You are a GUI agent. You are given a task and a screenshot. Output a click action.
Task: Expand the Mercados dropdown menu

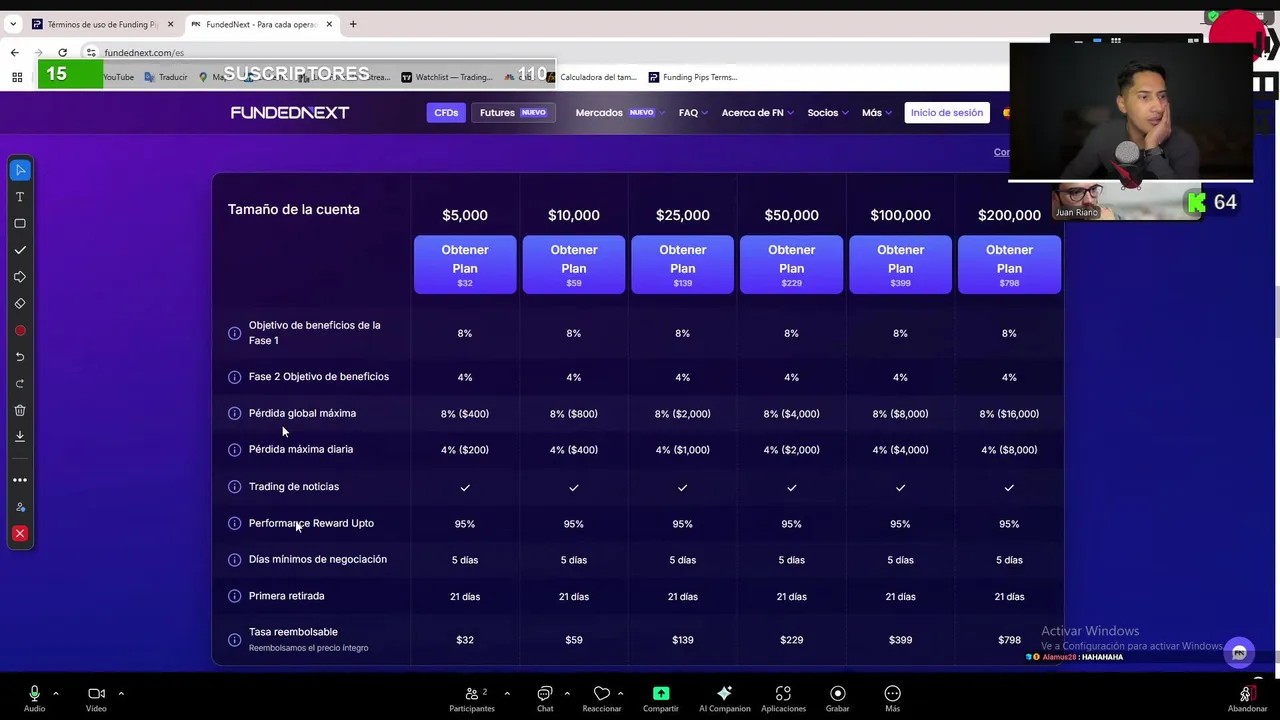point(618,113)
